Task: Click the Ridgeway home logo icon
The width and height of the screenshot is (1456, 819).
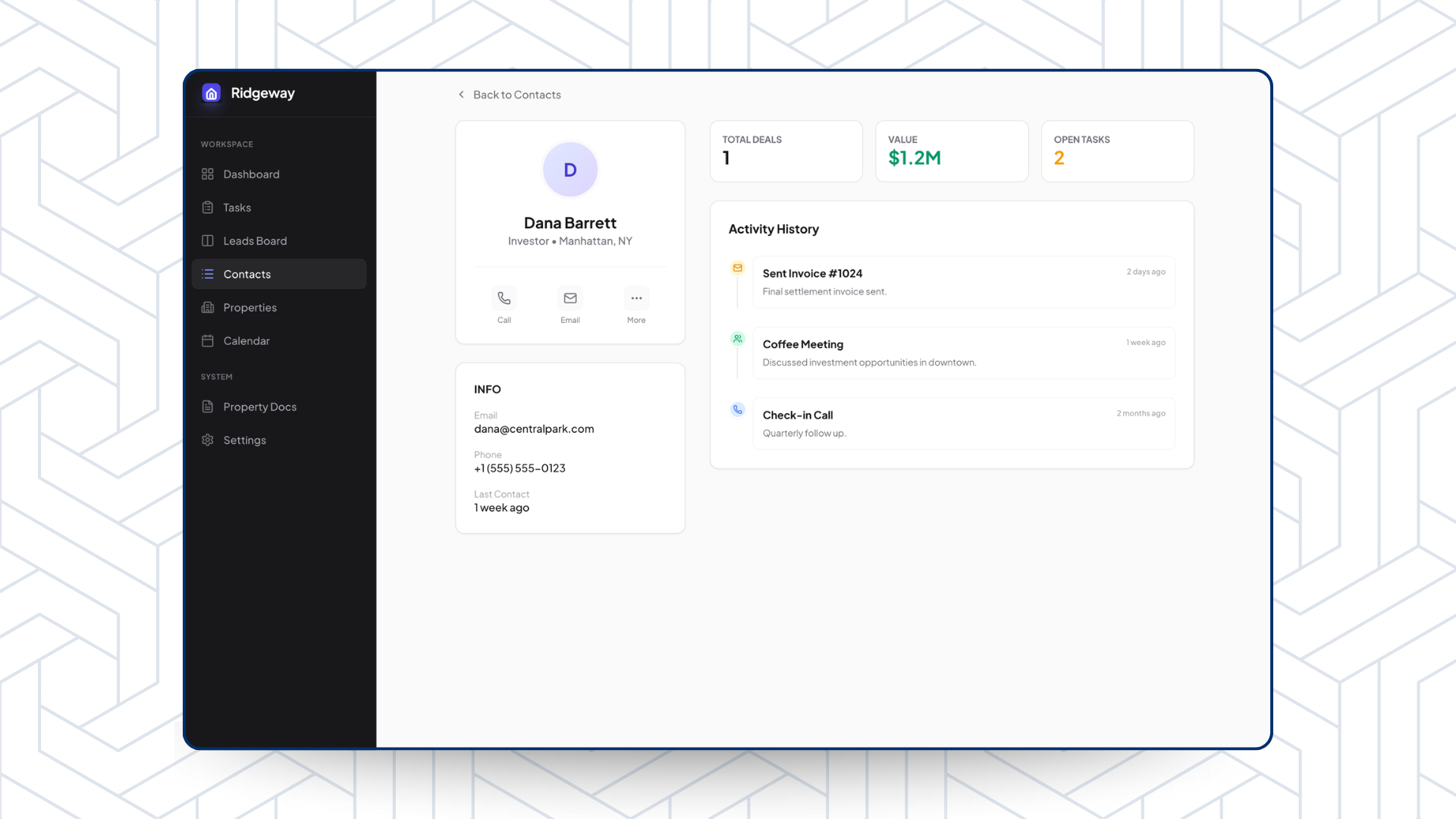Action: pos(211,93)
